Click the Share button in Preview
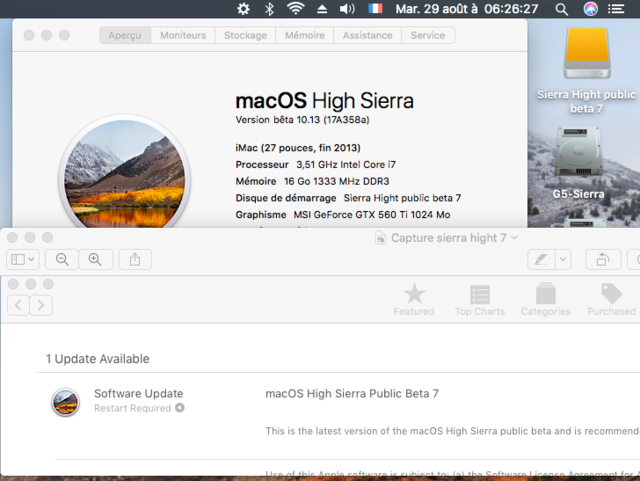640x481 pixels. click(135, 259)
